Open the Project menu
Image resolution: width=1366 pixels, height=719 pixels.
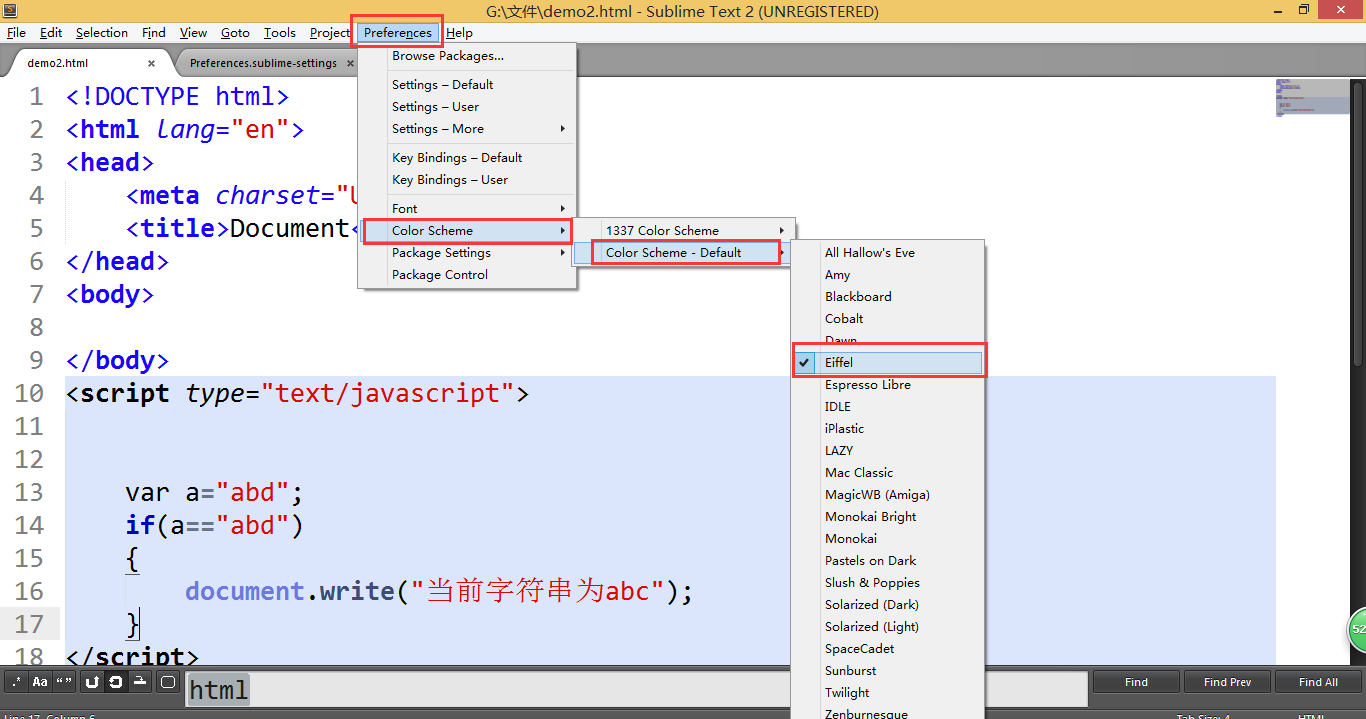330,33
